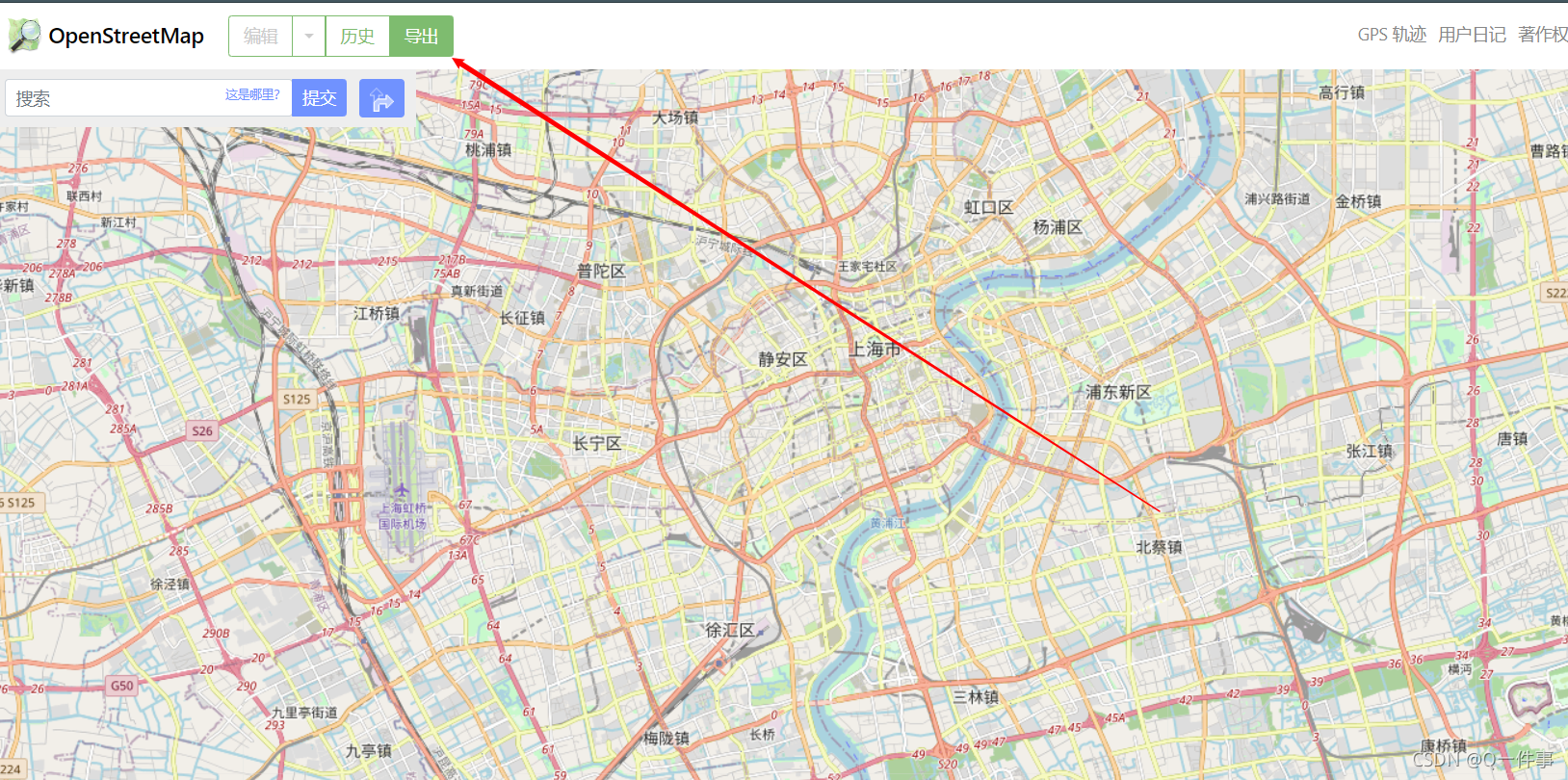This screenshot has height=780, width=1568.
Task: Open directions with the arrow icon
Action: 381,98
